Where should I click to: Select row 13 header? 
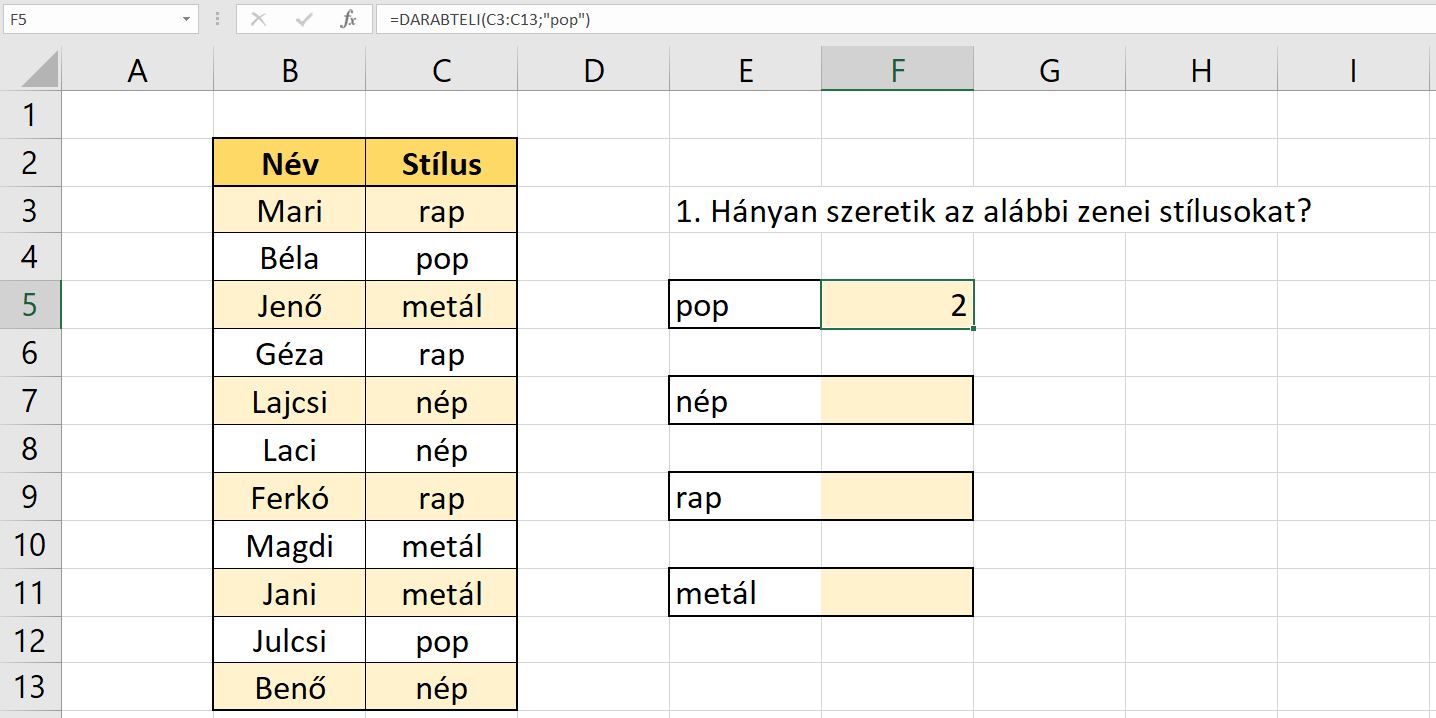click(x=30, y=688)
